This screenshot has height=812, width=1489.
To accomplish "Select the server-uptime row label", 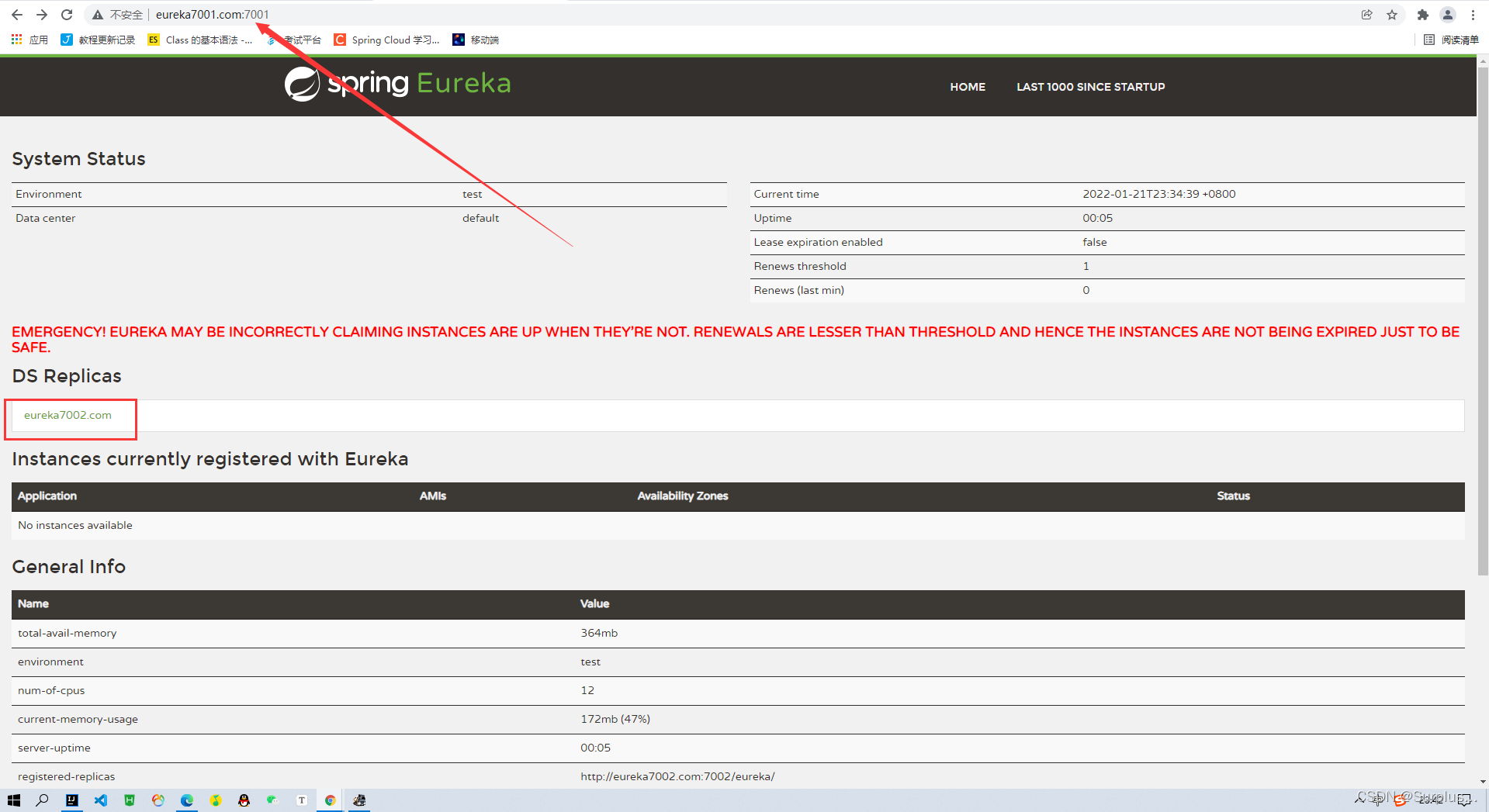I will pos(54,748).
